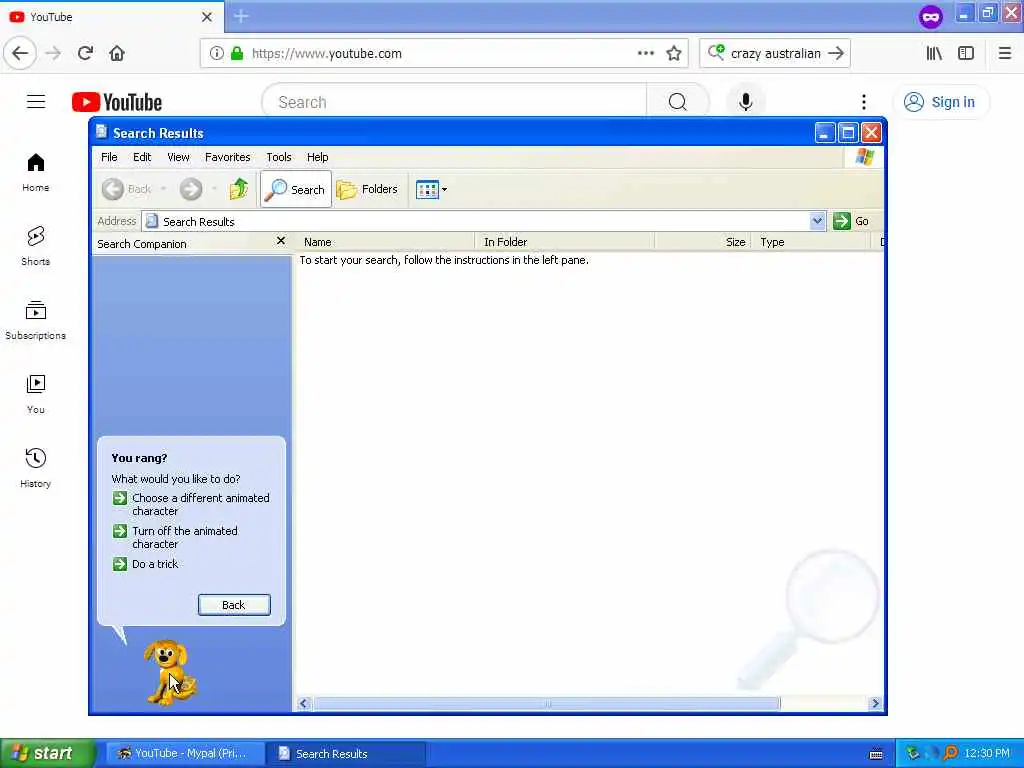Screen dimensions: 1024x768
Task: Click the YouTube logo
Action: 117,102
